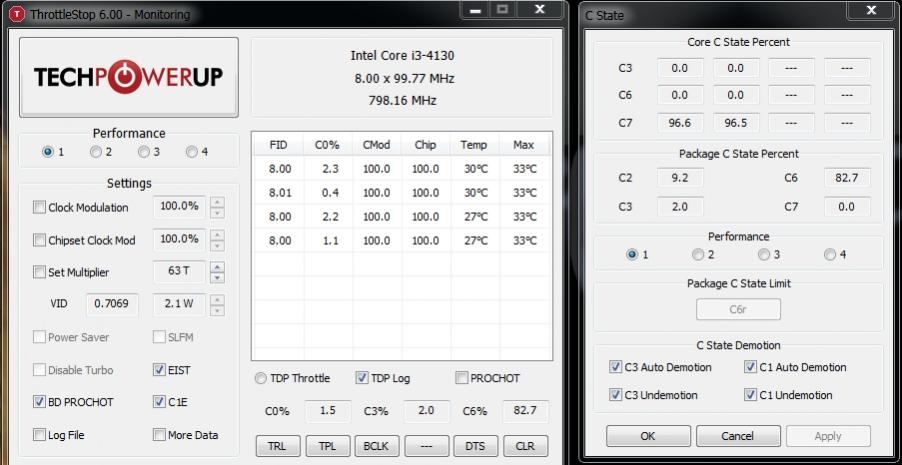902x465 pixels.
Task: Click Apply in the C State window
Action: point(828,436)
